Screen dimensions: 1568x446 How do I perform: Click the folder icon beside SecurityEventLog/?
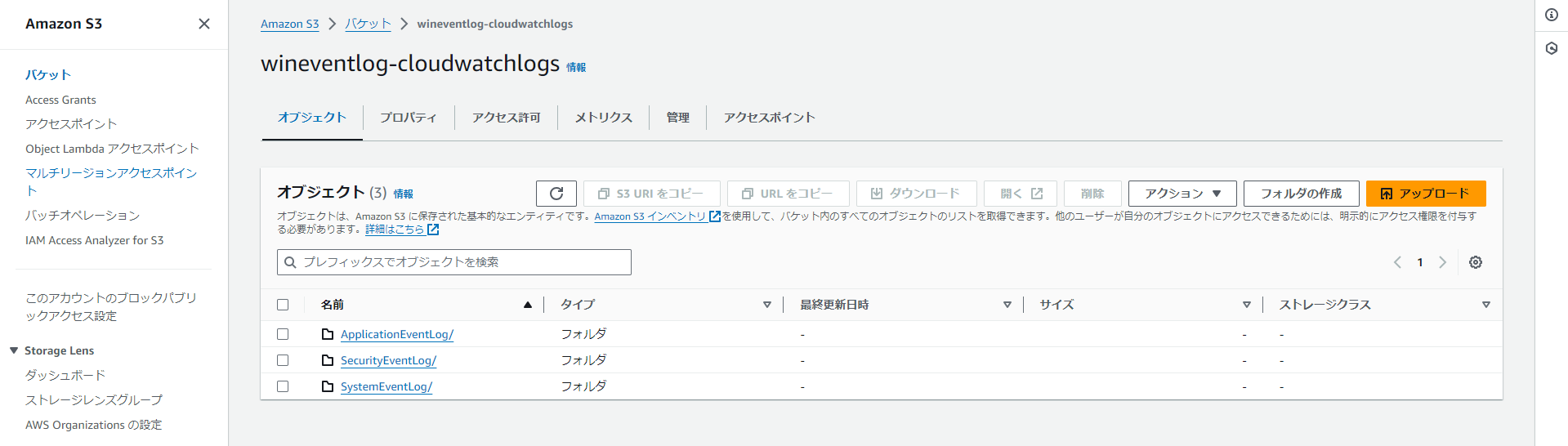pos(328,360)
